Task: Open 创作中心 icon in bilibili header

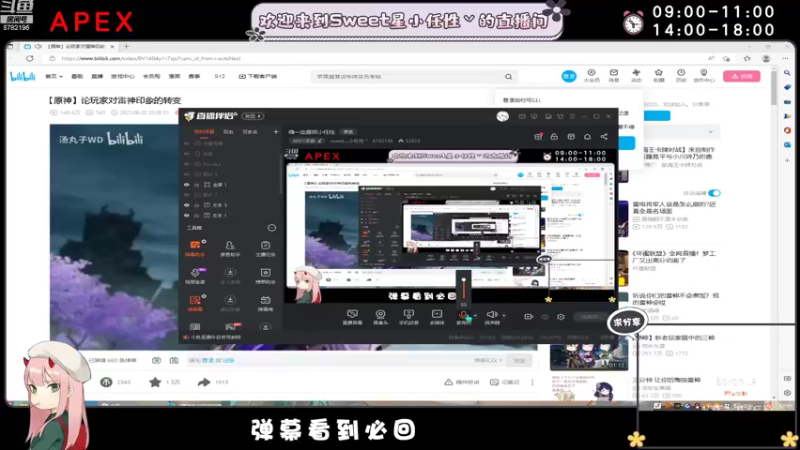Action: (704, 76)
